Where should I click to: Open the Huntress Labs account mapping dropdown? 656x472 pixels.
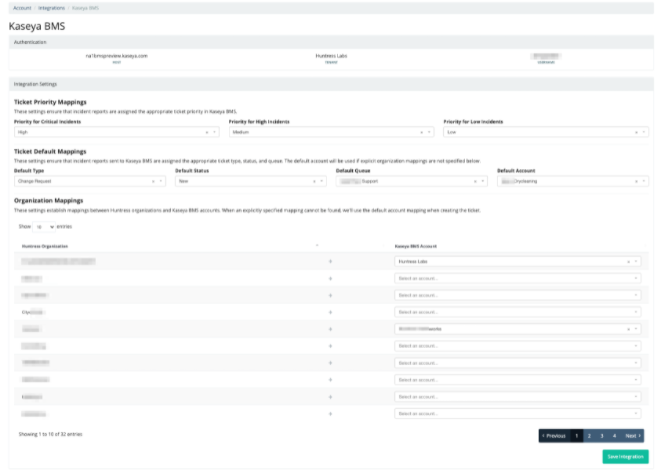pyautogui.click(x=518, y=262)
